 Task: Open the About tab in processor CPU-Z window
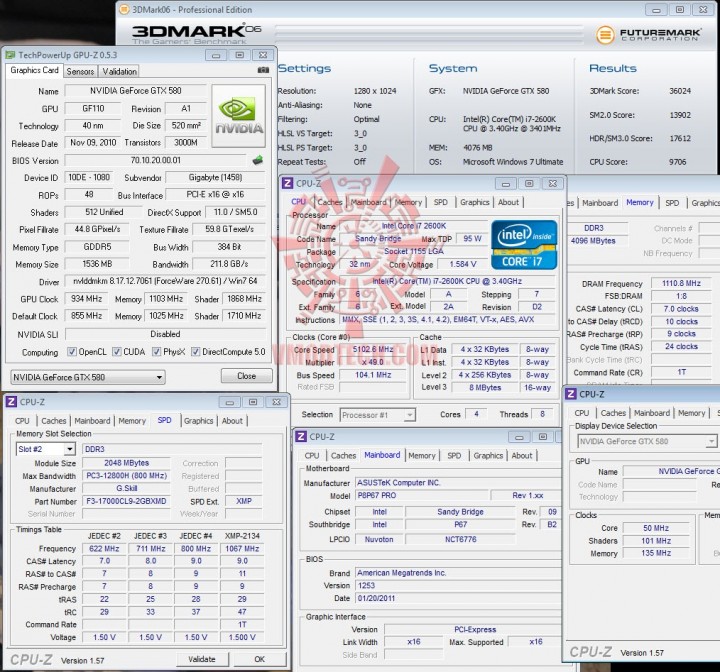[508, 202]
